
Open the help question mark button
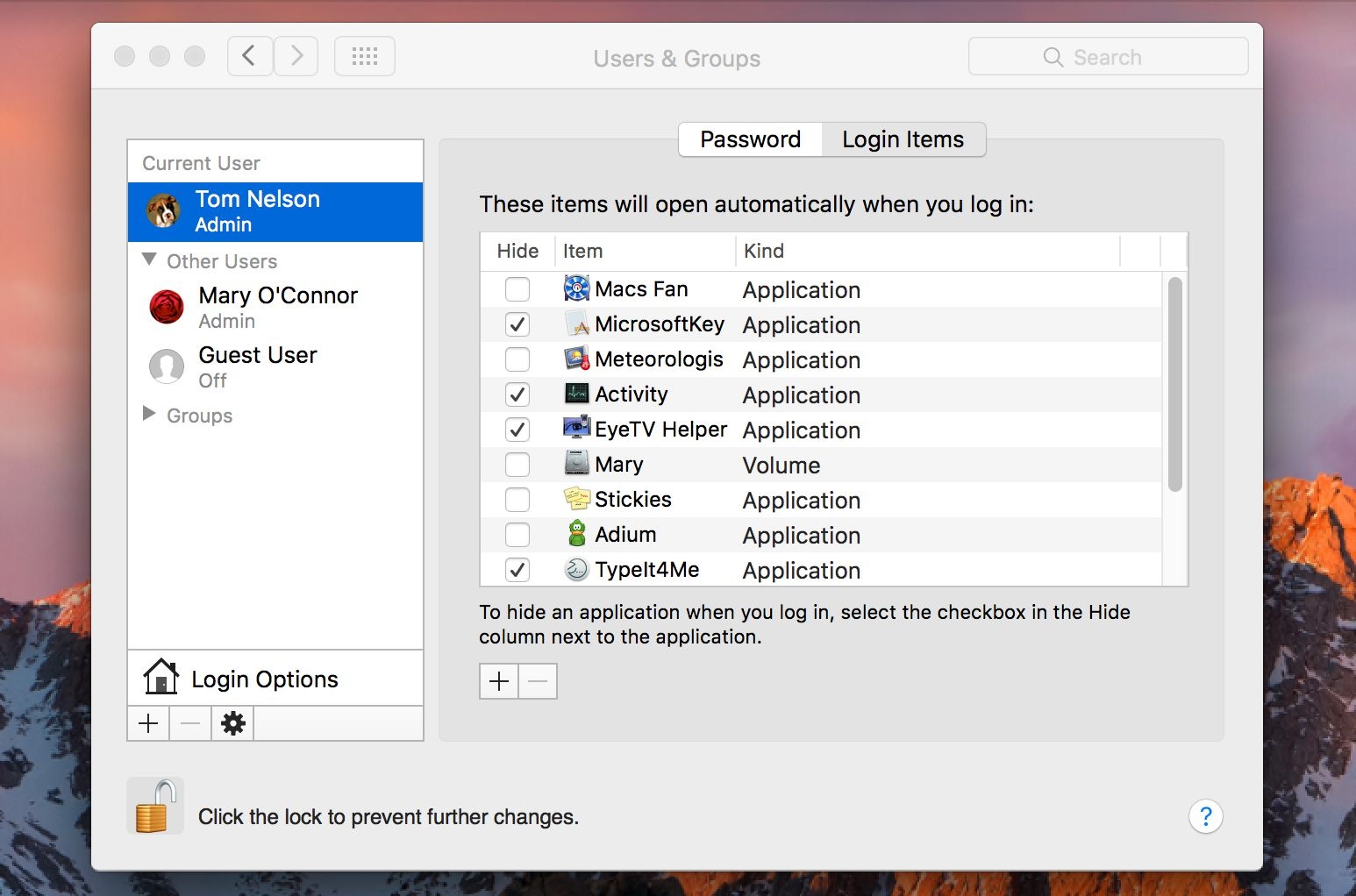pos(1205,816)
